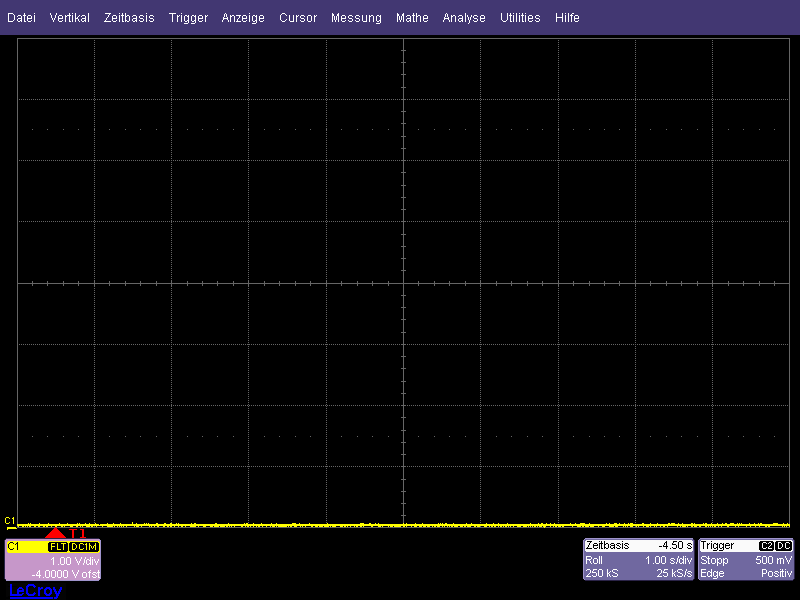Screen dimensions: 800x600
Task: Open the Zeitbasis menu in the menu bar
Action: [129, 18]
